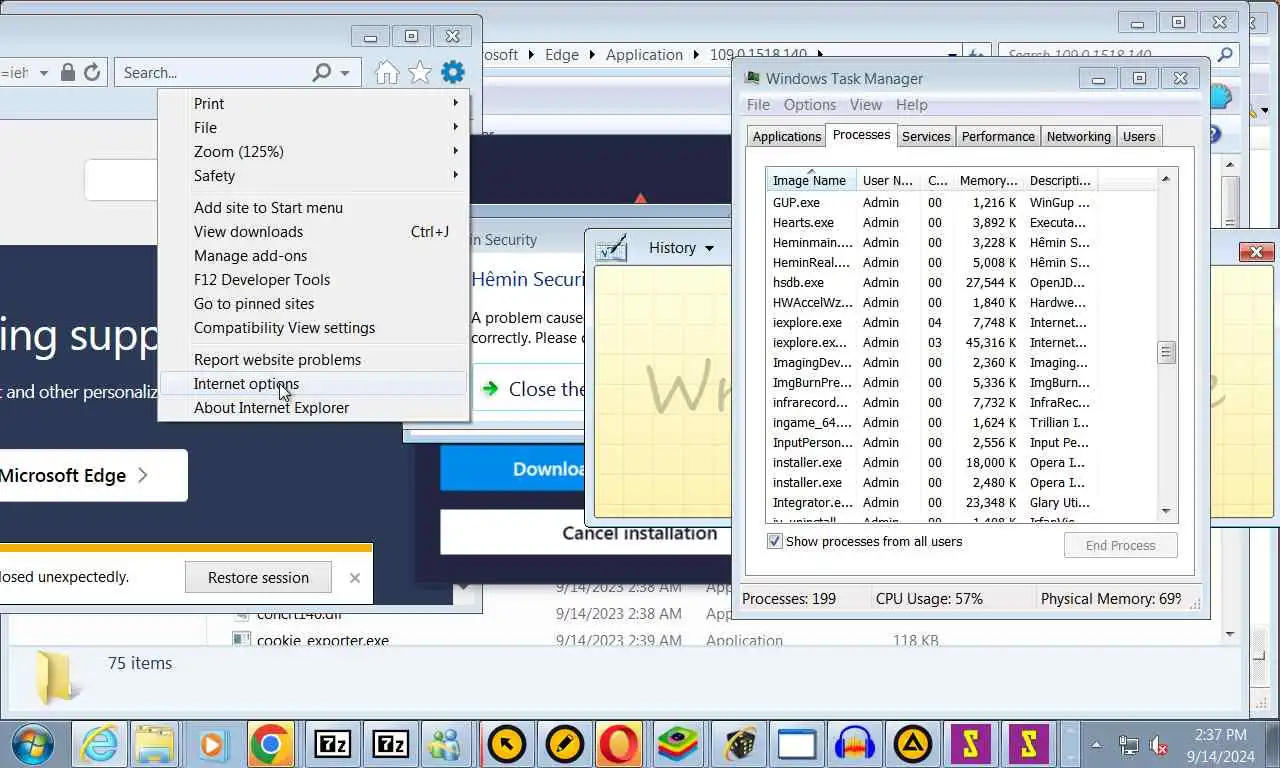Screen dimensions: 1280x768
Task: Show hidden tray icons arrow
Action: coord(1097,745)
